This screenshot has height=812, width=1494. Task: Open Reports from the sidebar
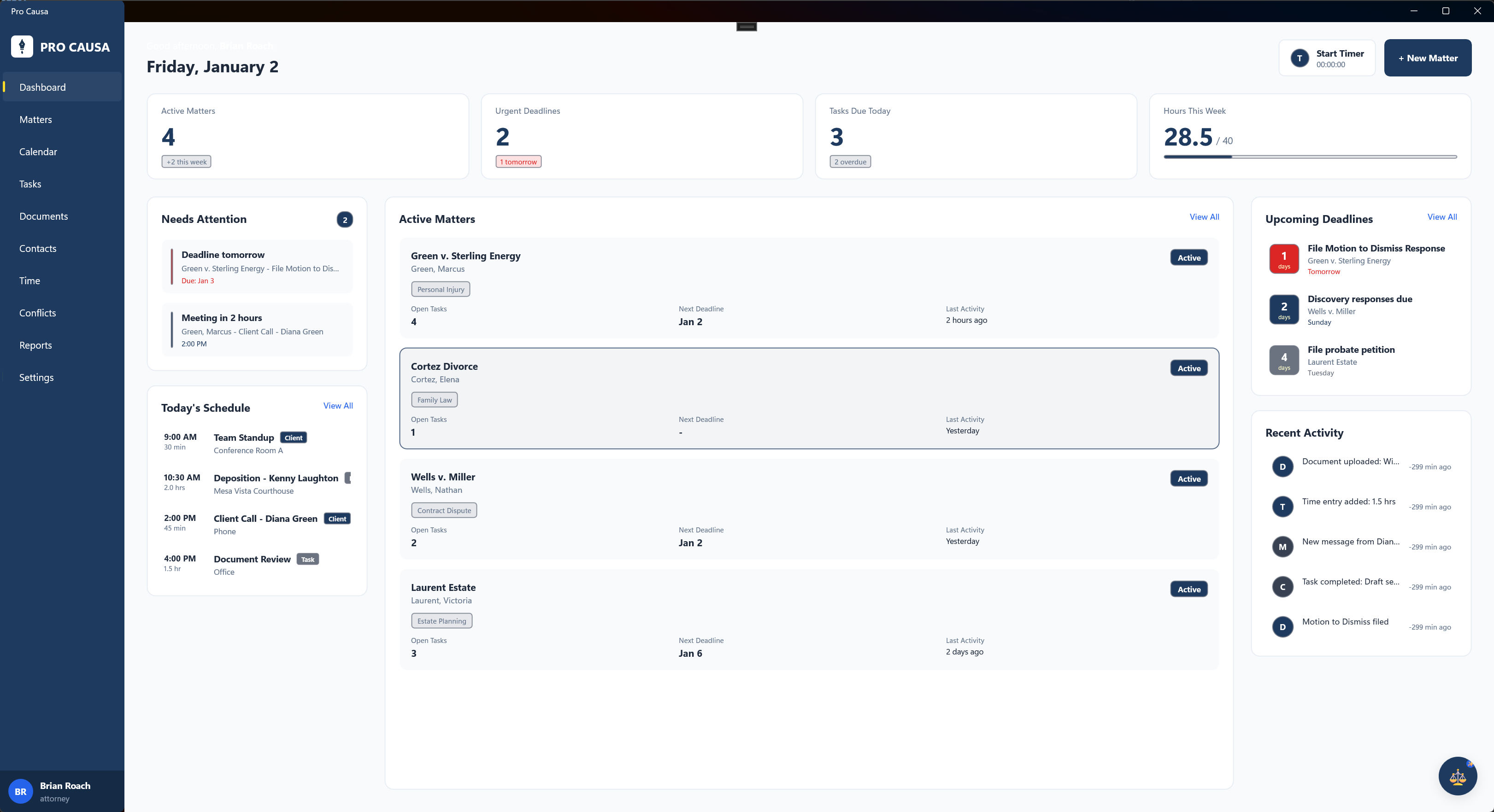coord(35,345)
